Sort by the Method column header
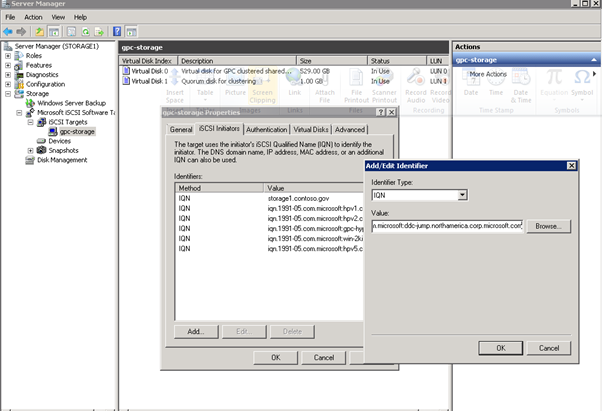The width and height of the screenshot is (602, 411). pos(219,188)
